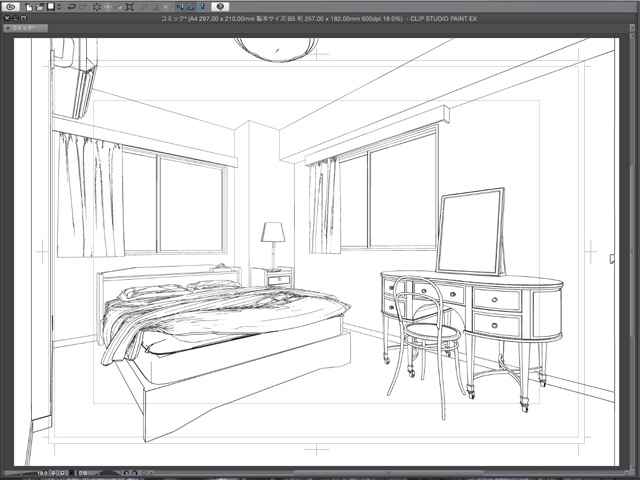Open CLIP STUDIO launcher icon
Screen dimensions: 640x480
pos(11,7)
